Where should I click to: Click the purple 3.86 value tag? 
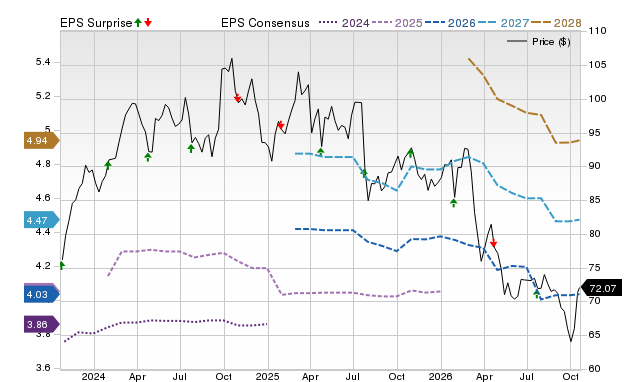(41, 324)
